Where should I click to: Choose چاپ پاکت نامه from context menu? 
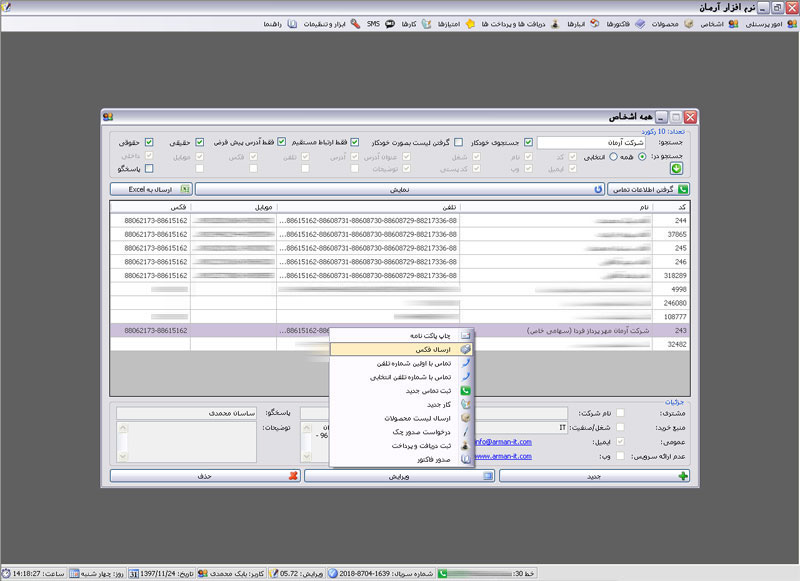click(401, 336)
